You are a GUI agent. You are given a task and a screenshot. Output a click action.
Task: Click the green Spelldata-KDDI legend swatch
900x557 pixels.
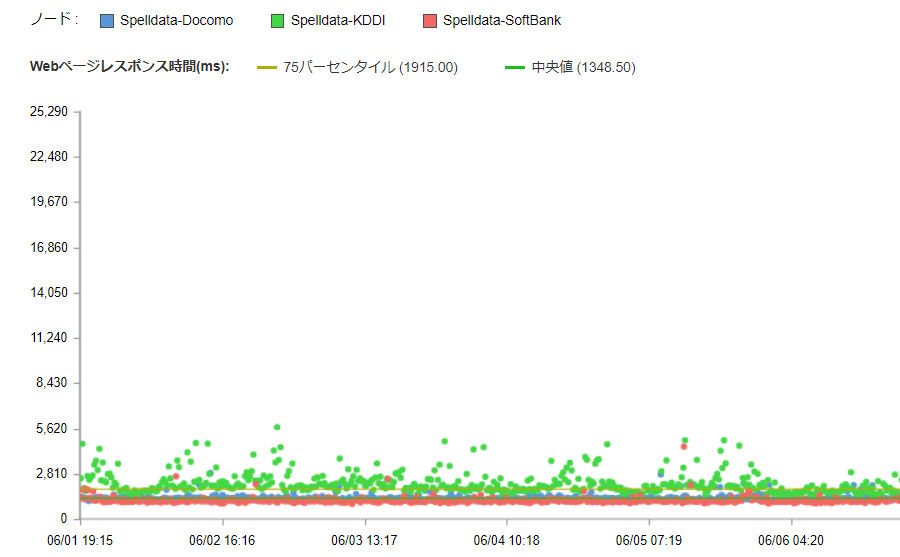(278, 20)
